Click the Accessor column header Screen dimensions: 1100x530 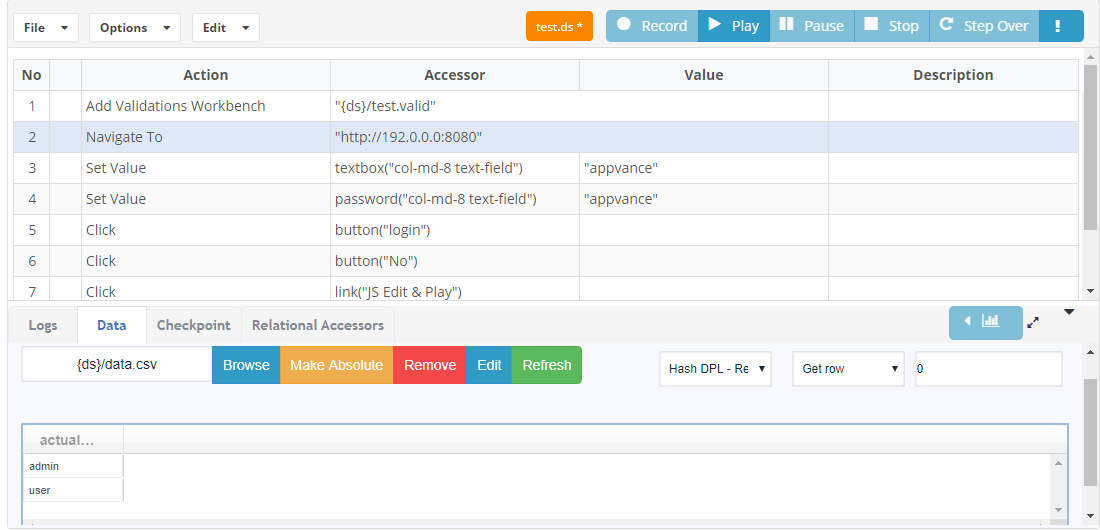click(x=455, y=75)
